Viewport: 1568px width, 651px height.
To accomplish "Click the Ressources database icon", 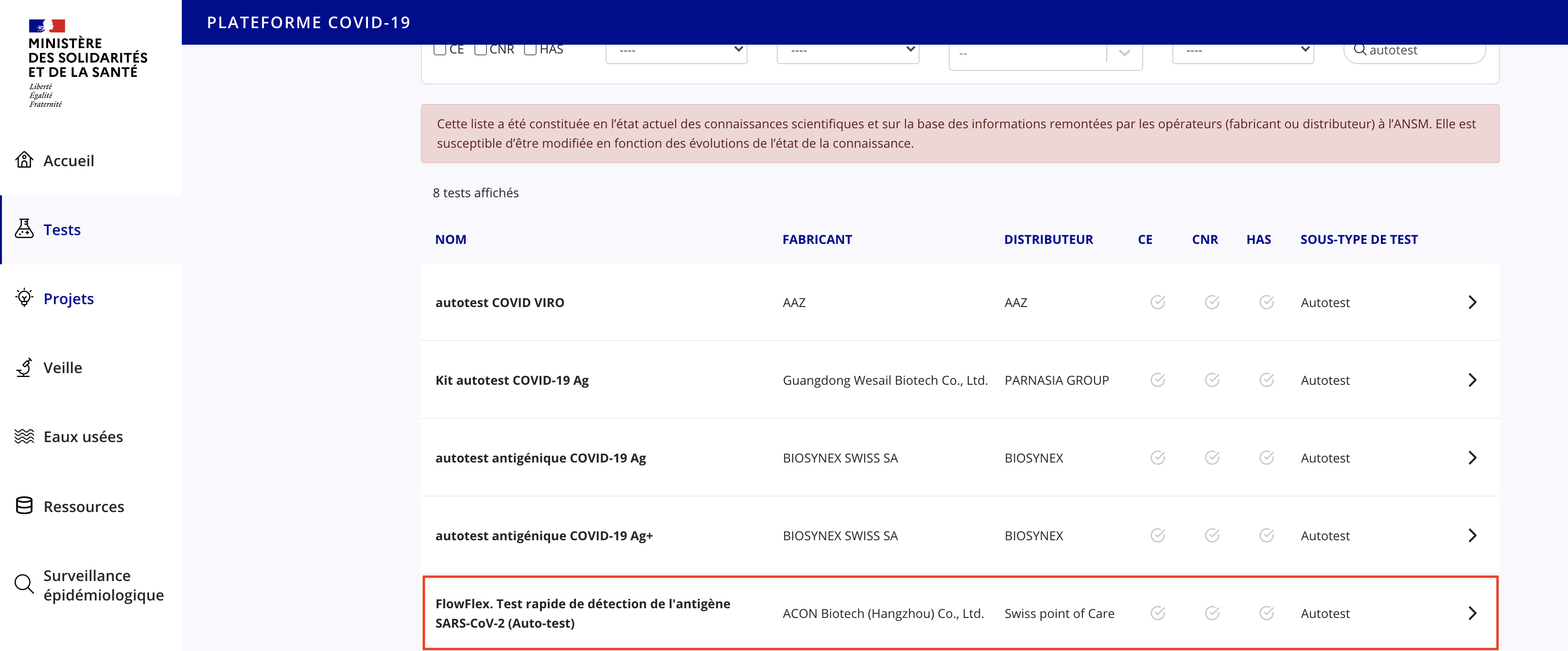I will [x=24, y=506].
